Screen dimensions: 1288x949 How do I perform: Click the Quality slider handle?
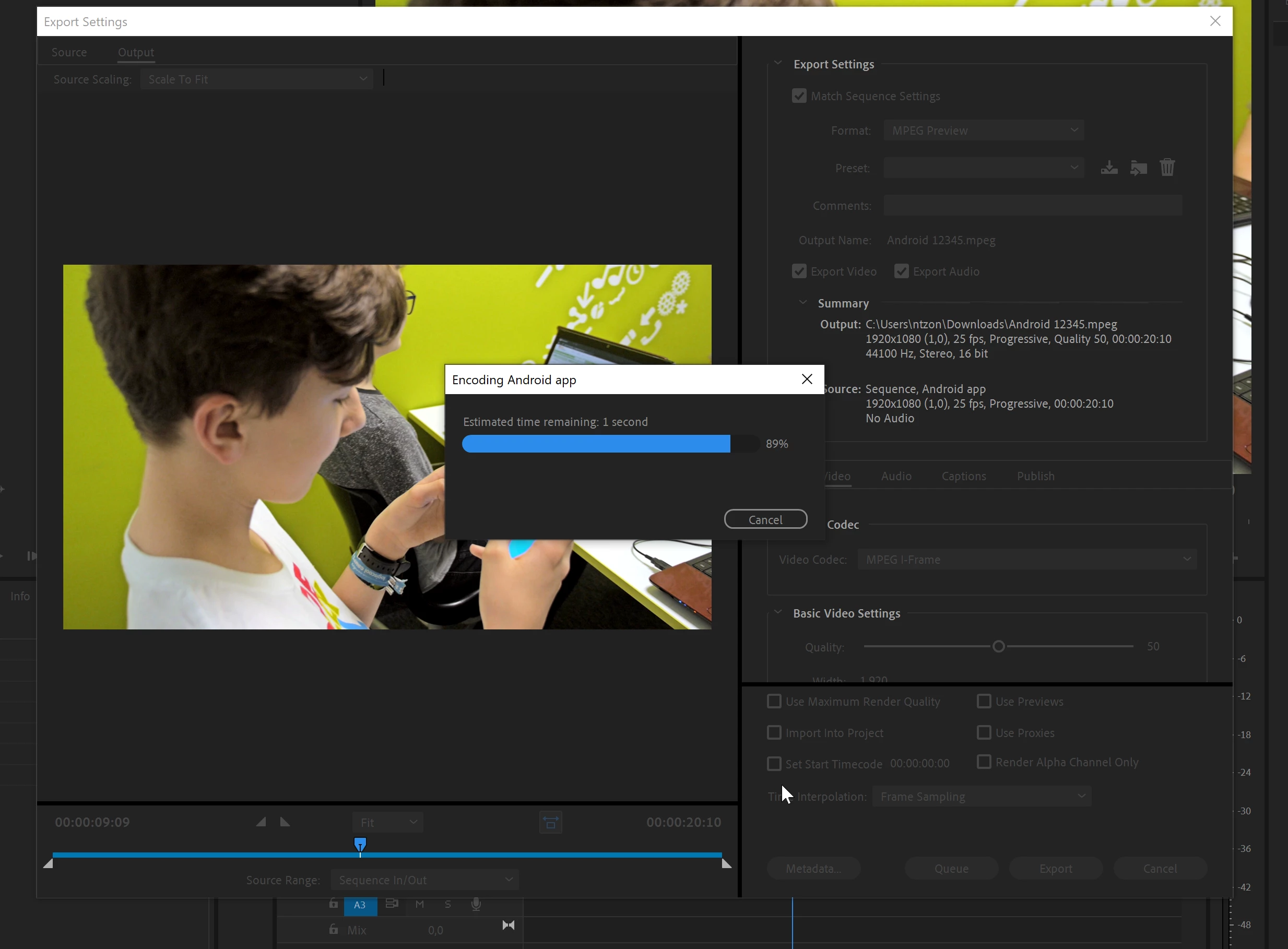click(998, 646)
